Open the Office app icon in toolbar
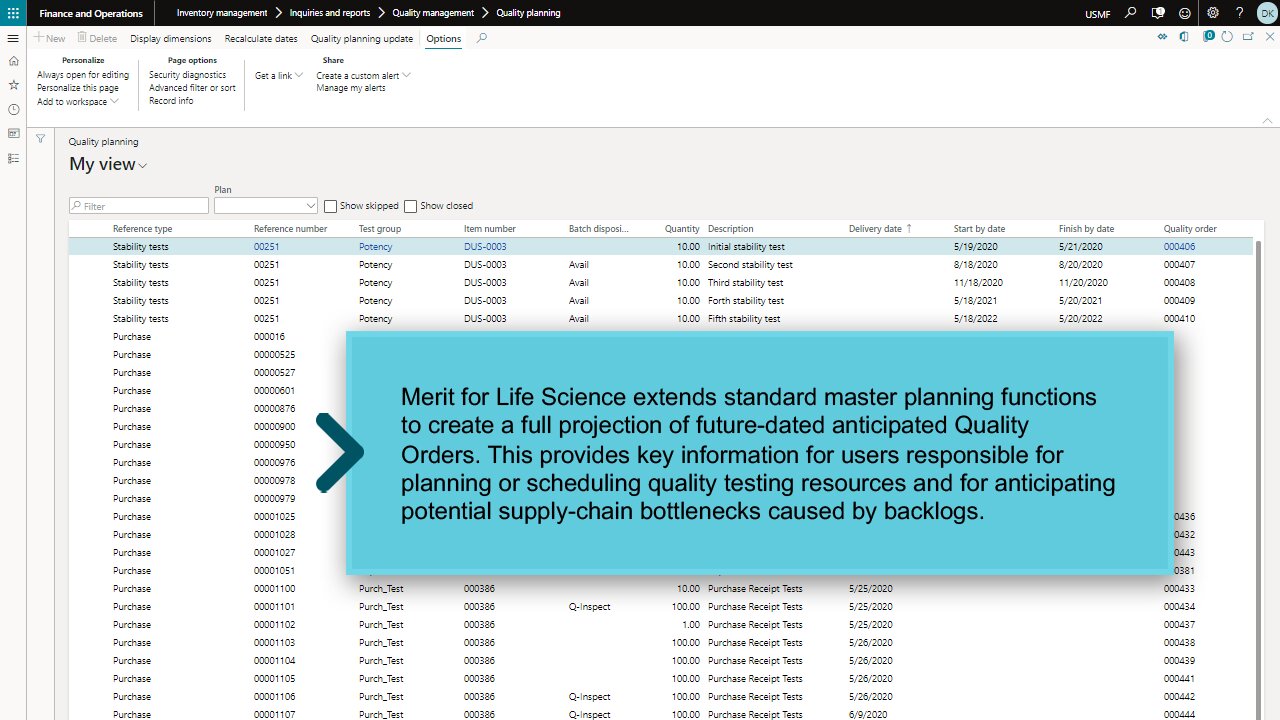This screenshot has width=1280, height=720. [1185, 37]
